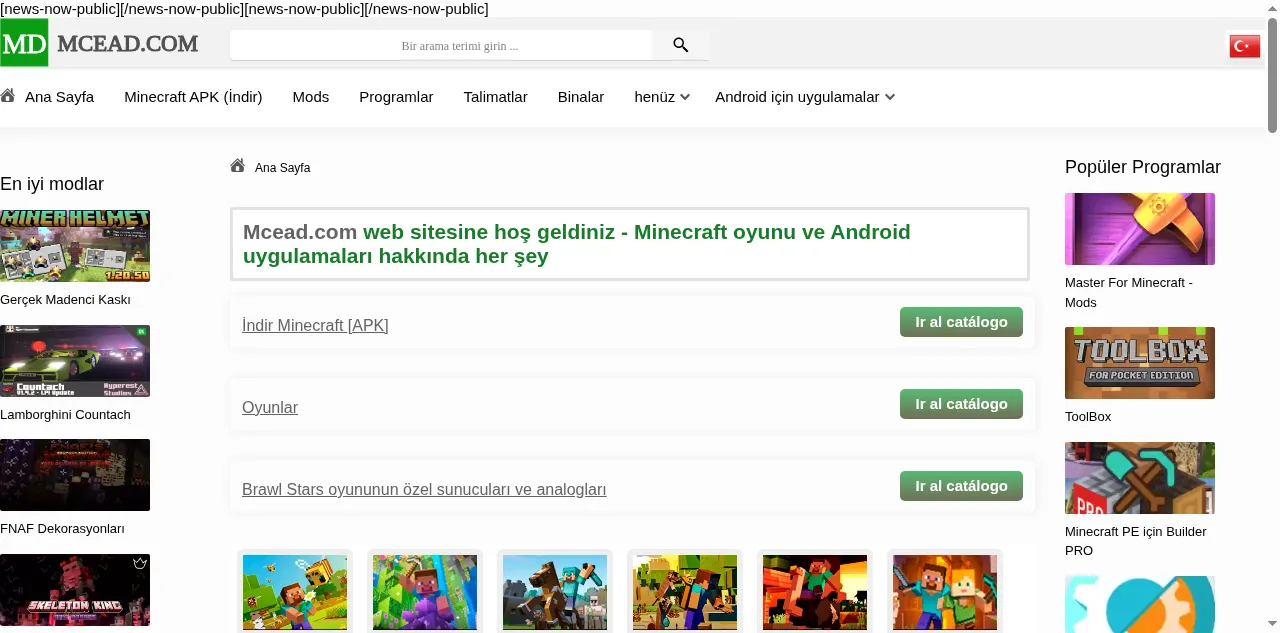Click Ir al catálogo beside Oyunlar
Screen dimensions: 1280x633
click(x=961, y=404)
